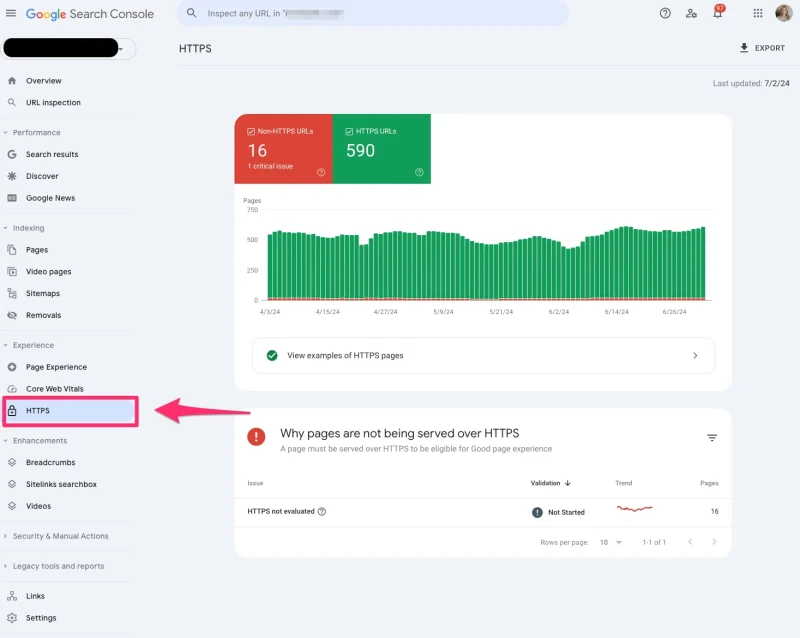The width and height of the screenshot is (800, 638).
Task: Click the Sitemaps icon
Action: [x=12, y=293]
